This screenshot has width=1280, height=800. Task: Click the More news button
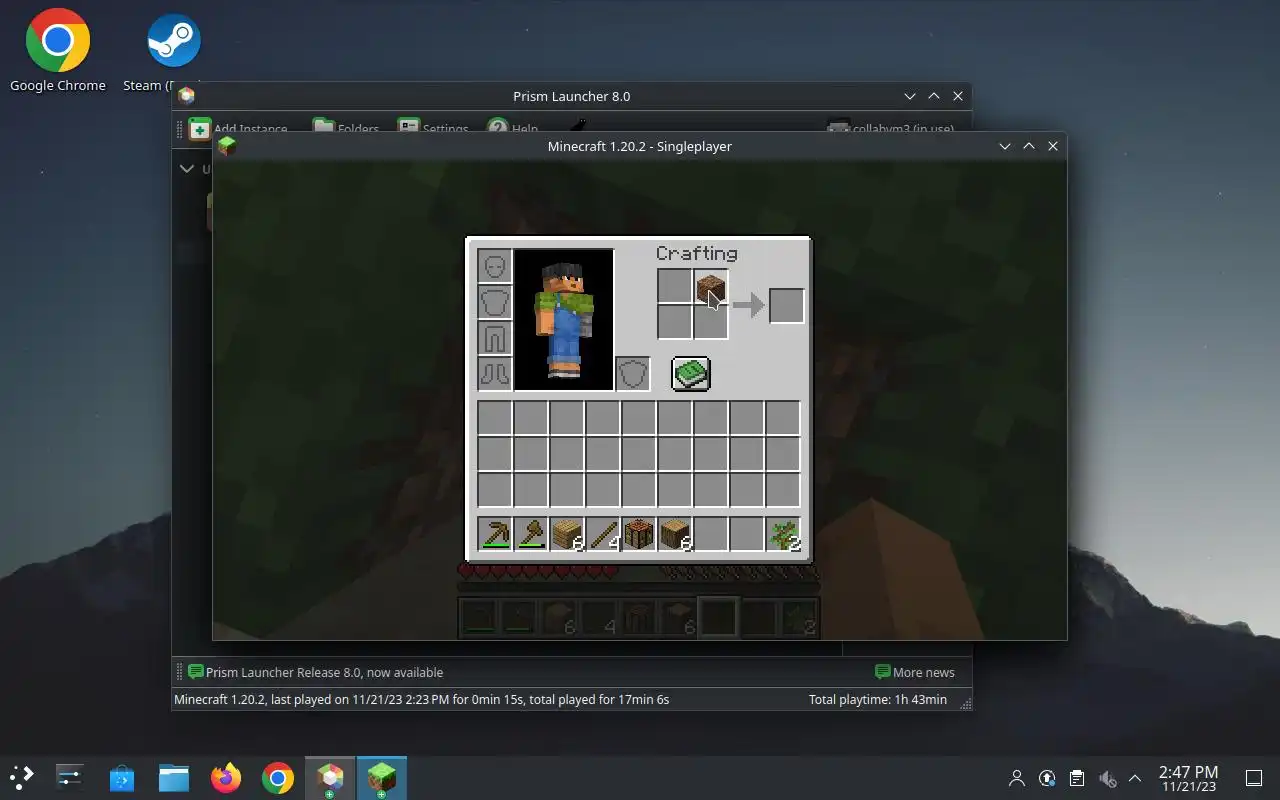[x=914, y=672]
